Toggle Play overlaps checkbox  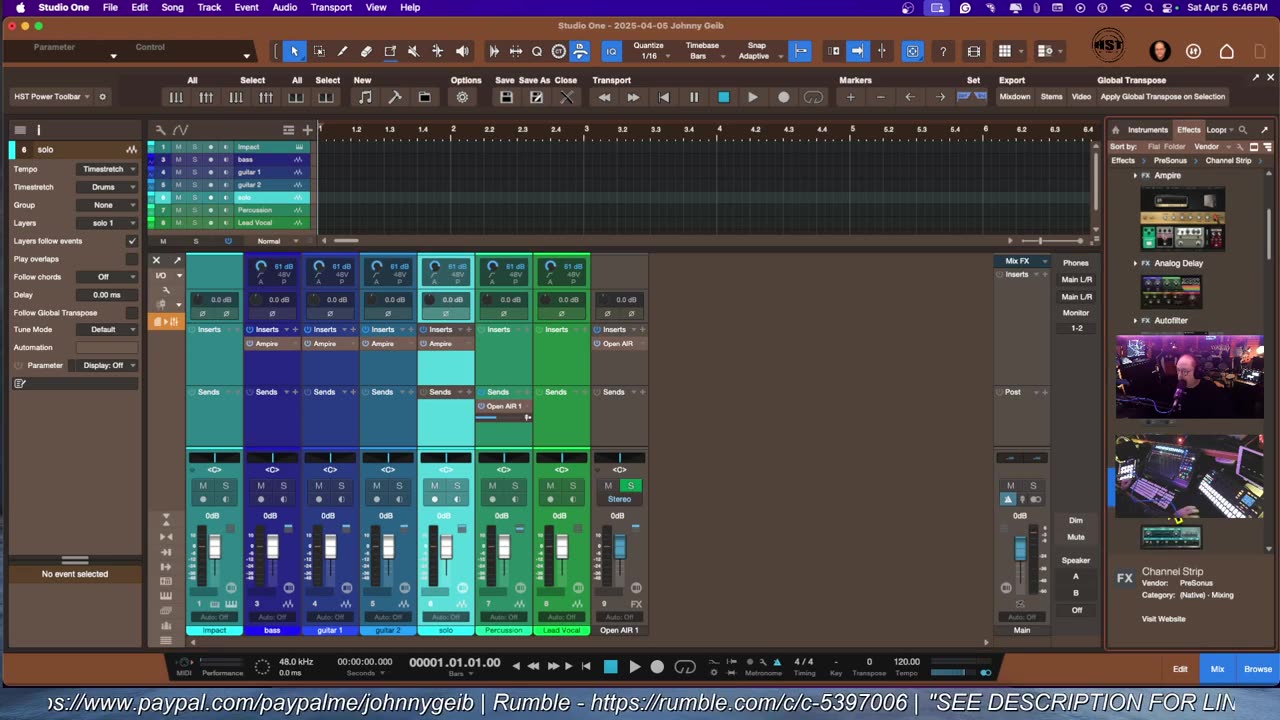point(132,259)
